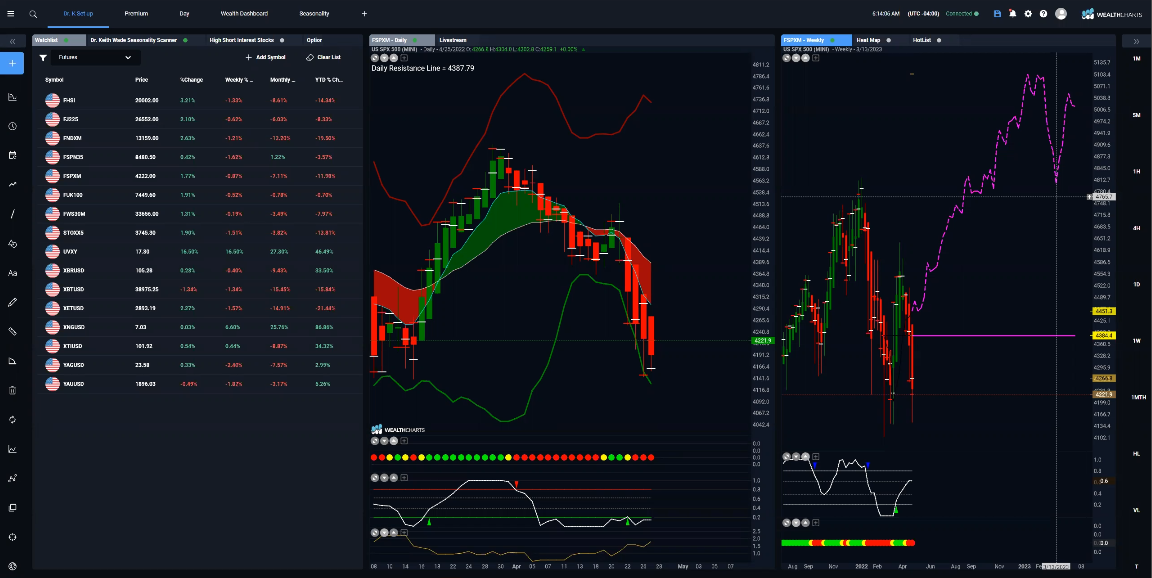Click the refresh sync icon in left sidebar
The height and width of the screenshot is (578, 1152).
coord(12,419)
